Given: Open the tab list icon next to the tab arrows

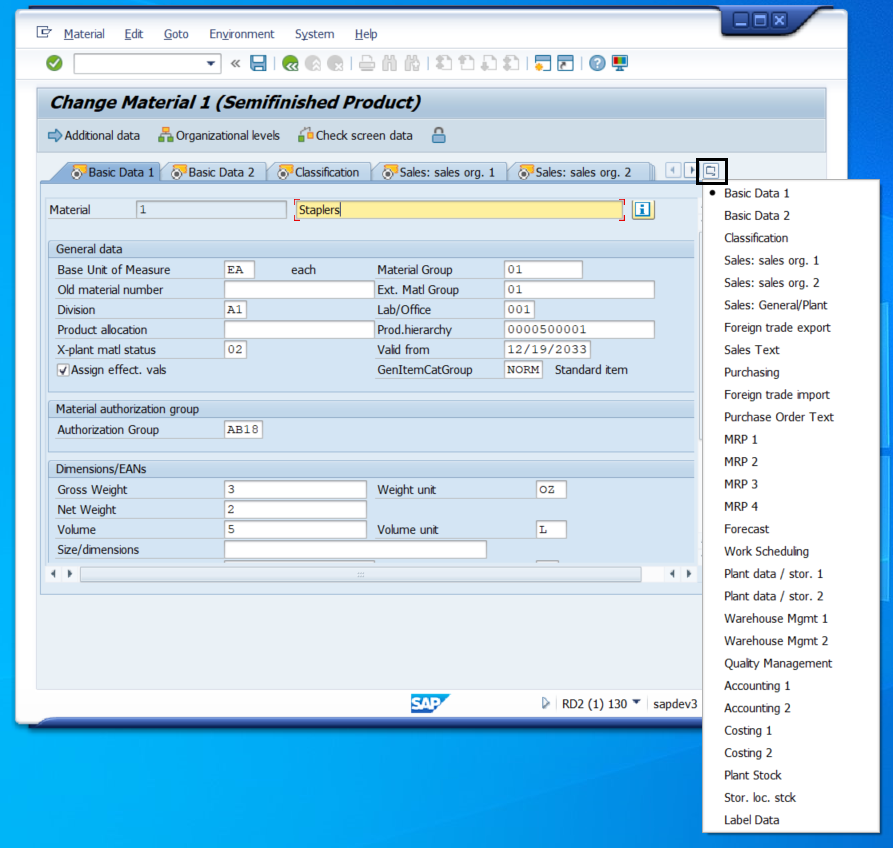Looking at the screenshot, I should coord(711,170).
